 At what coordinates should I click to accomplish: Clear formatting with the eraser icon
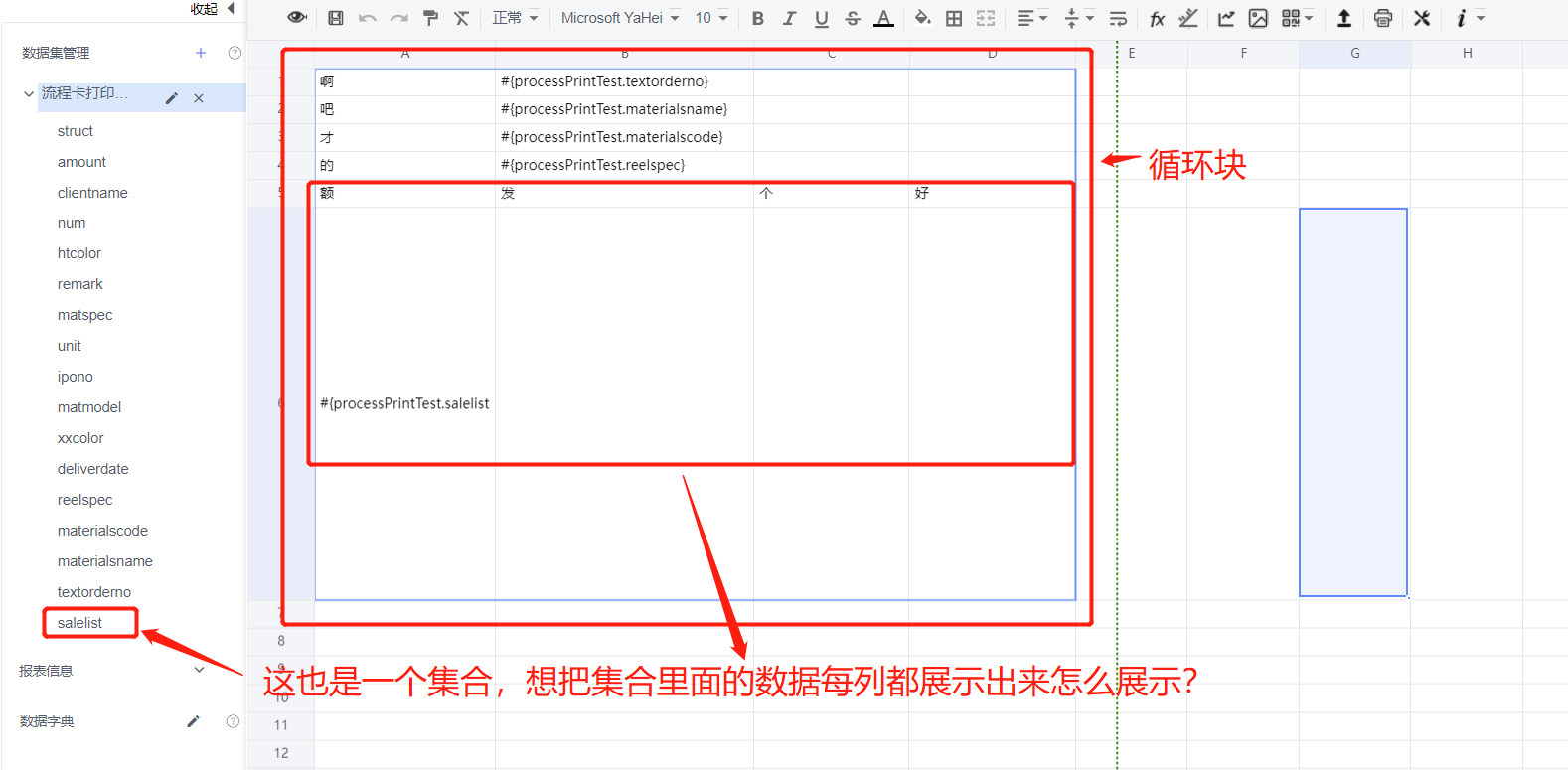click(x=462, y=18)
